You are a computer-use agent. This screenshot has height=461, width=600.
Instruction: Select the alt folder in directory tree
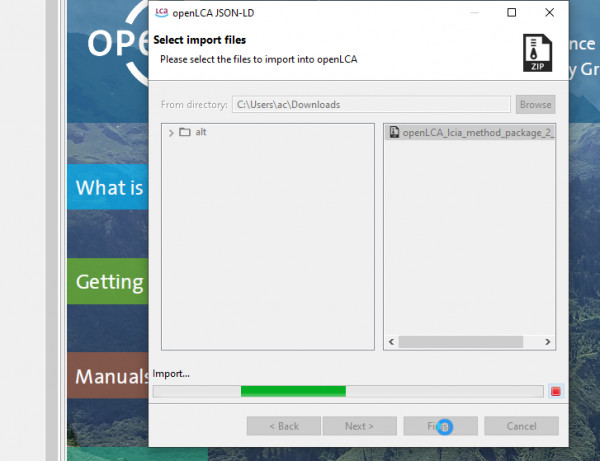[201, 132]
